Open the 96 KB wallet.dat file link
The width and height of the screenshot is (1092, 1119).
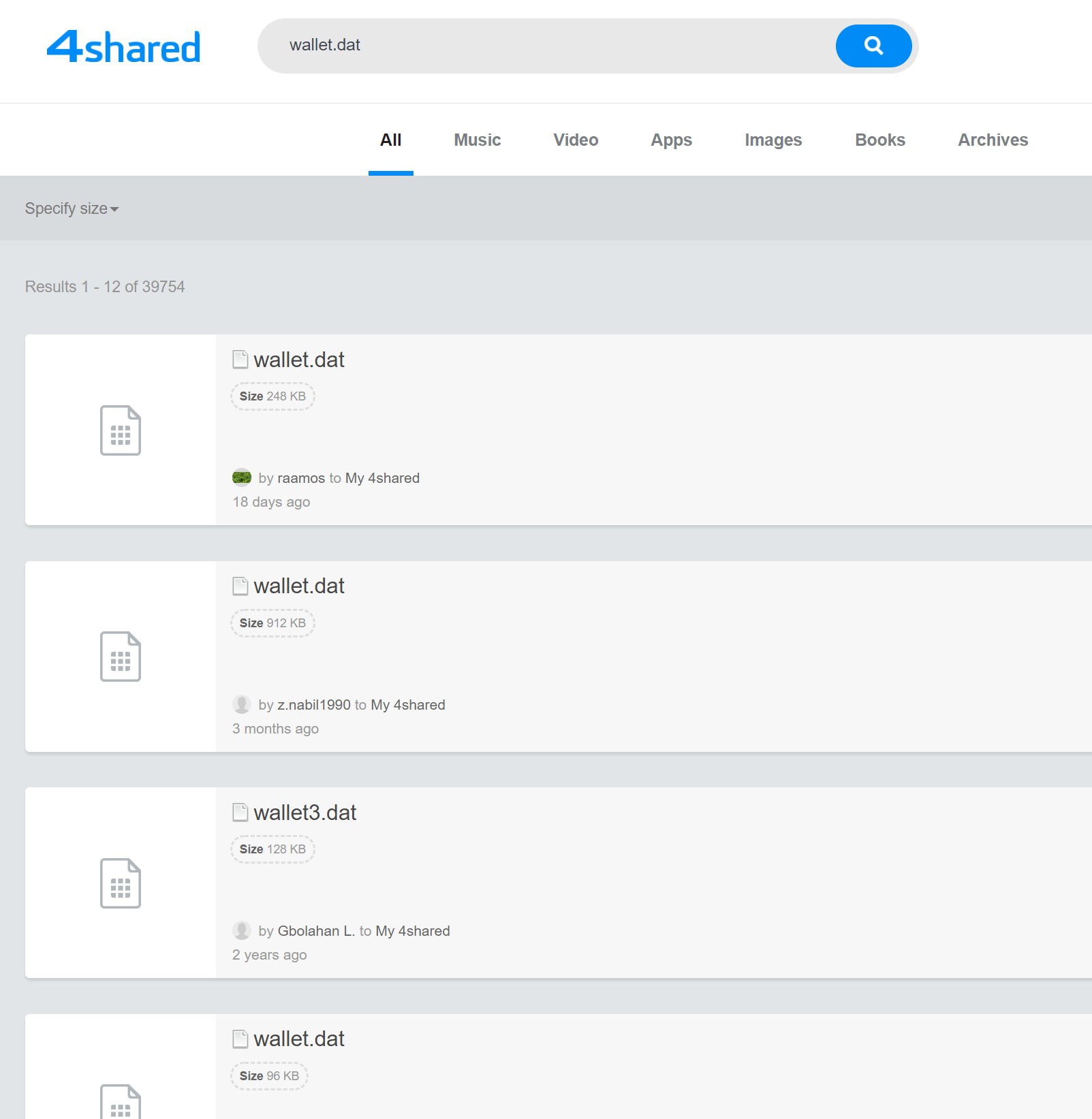(x=299, y=1039)
